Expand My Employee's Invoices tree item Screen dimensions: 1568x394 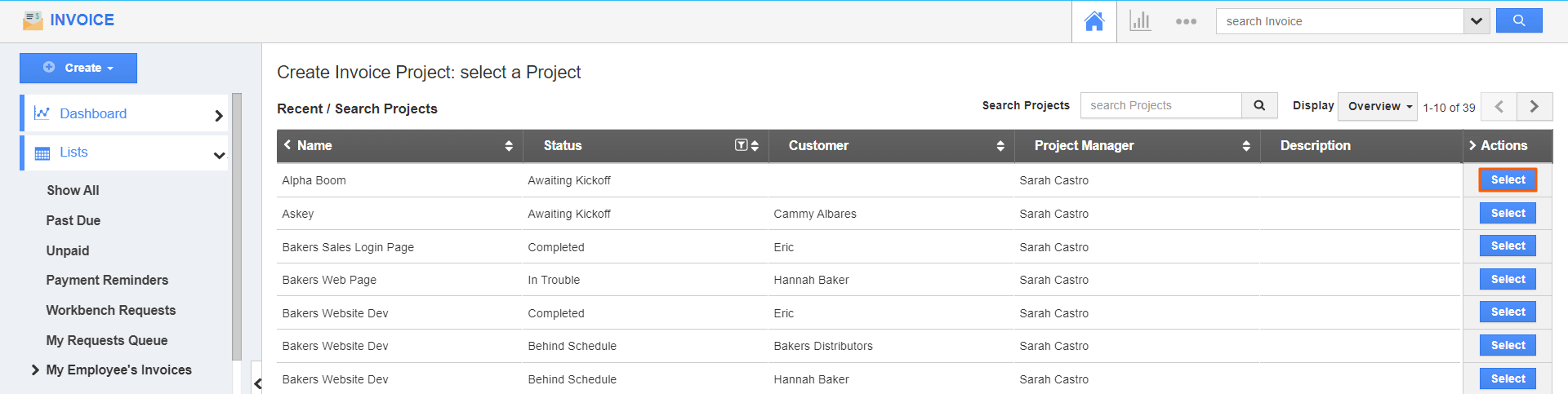[x=35, y=370]
